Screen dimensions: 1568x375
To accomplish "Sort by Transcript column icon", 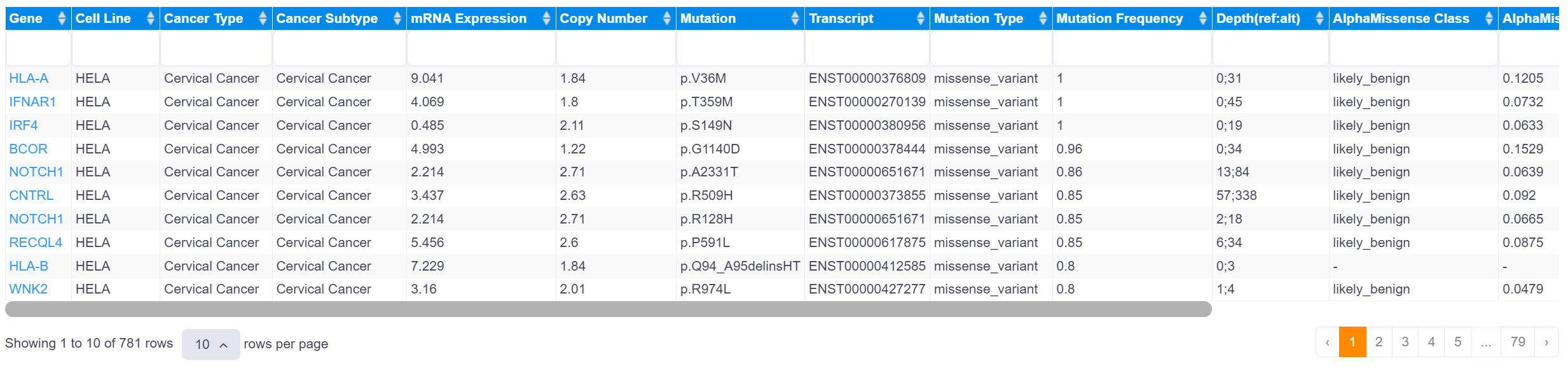I will pos(920,18).
